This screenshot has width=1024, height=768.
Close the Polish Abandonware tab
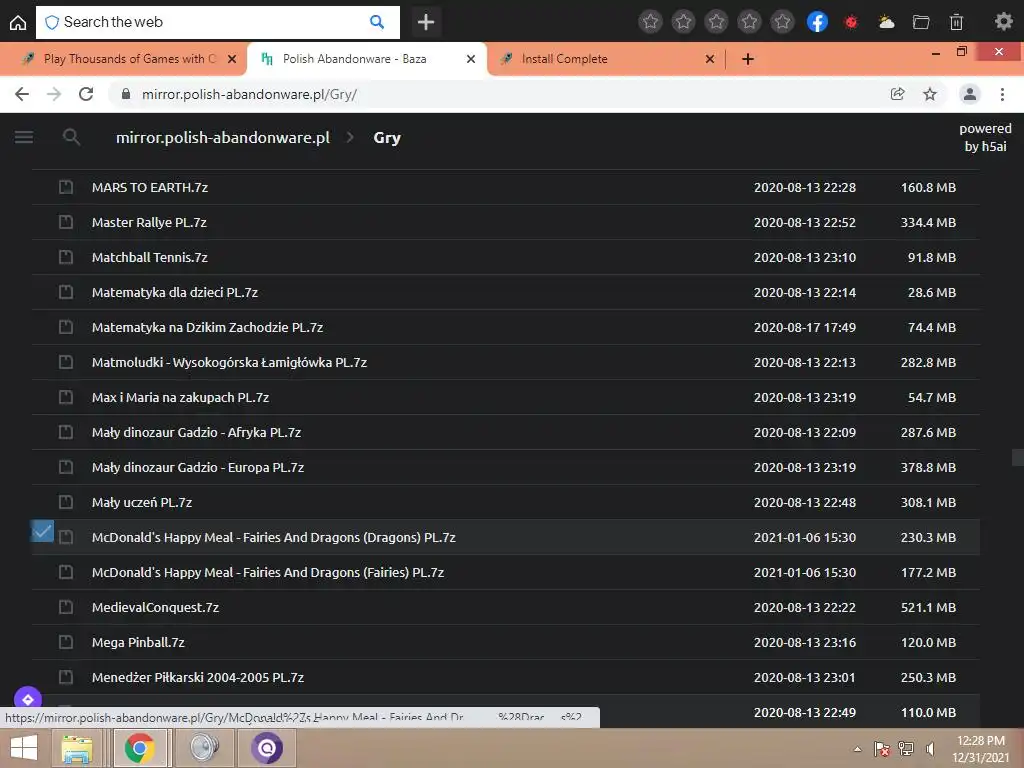[471, 59]
